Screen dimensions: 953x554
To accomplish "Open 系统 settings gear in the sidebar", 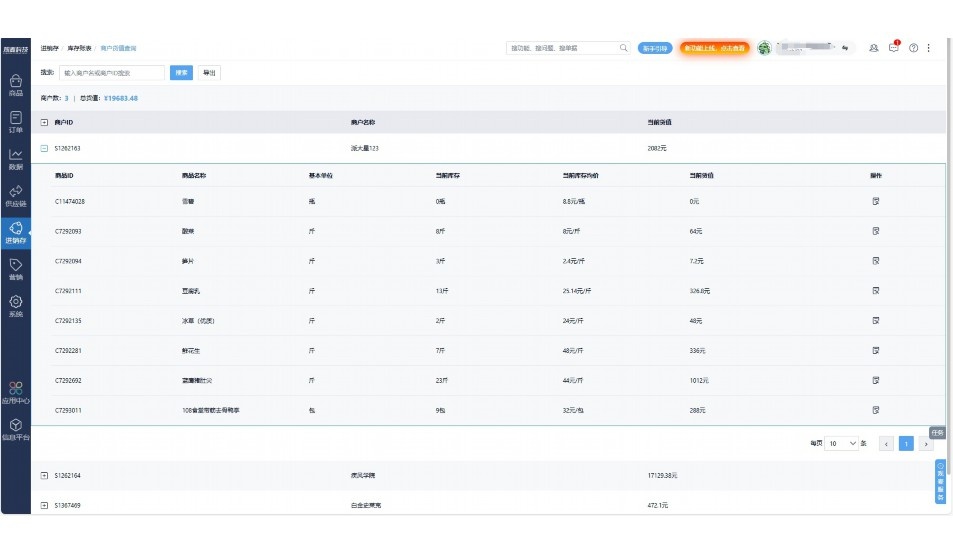I will coord(15,305).
